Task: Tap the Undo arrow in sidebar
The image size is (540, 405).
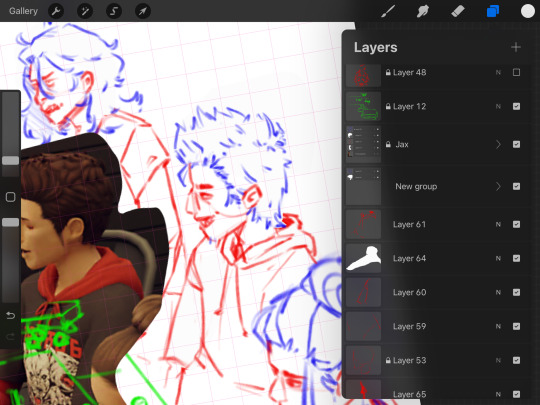Action: click(10, 315)
